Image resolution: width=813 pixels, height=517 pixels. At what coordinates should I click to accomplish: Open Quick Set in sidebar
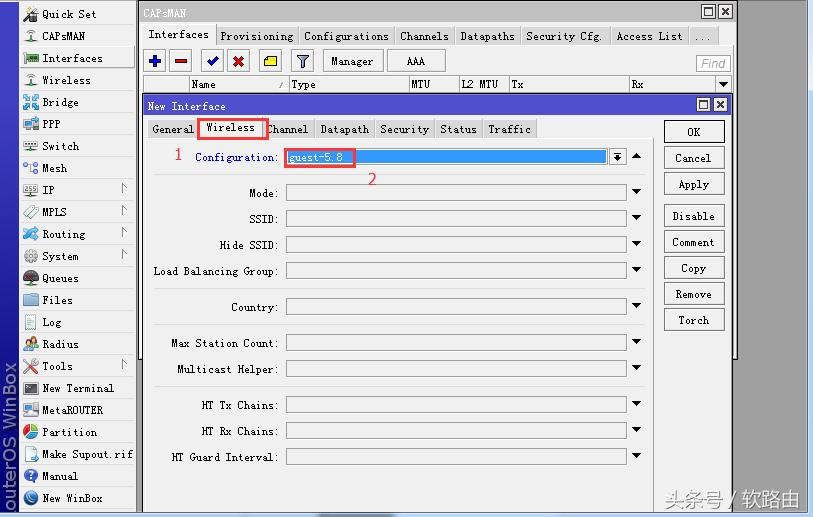click(x=78, y=14)
